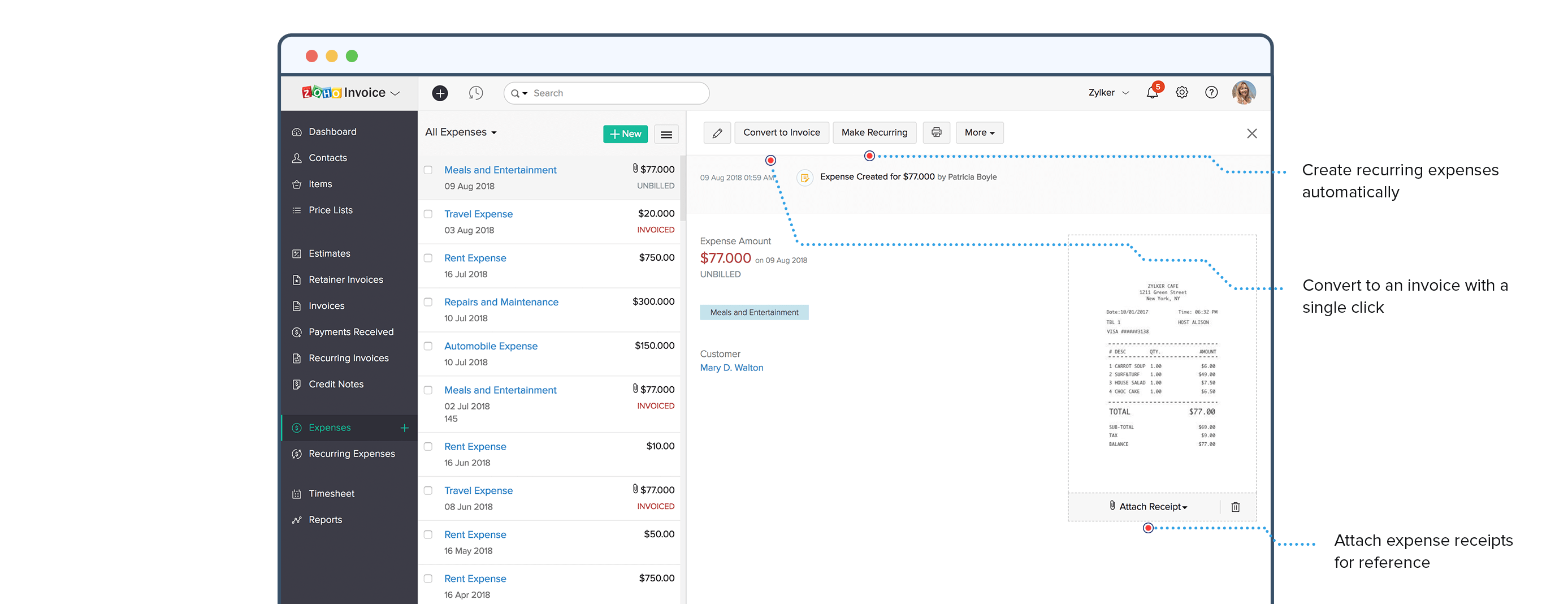This screenshot has width=1568, height=604.
Task: Tick checkbox for Rent Expense 16 Jun 2018
Action: (x=428, y=447)
